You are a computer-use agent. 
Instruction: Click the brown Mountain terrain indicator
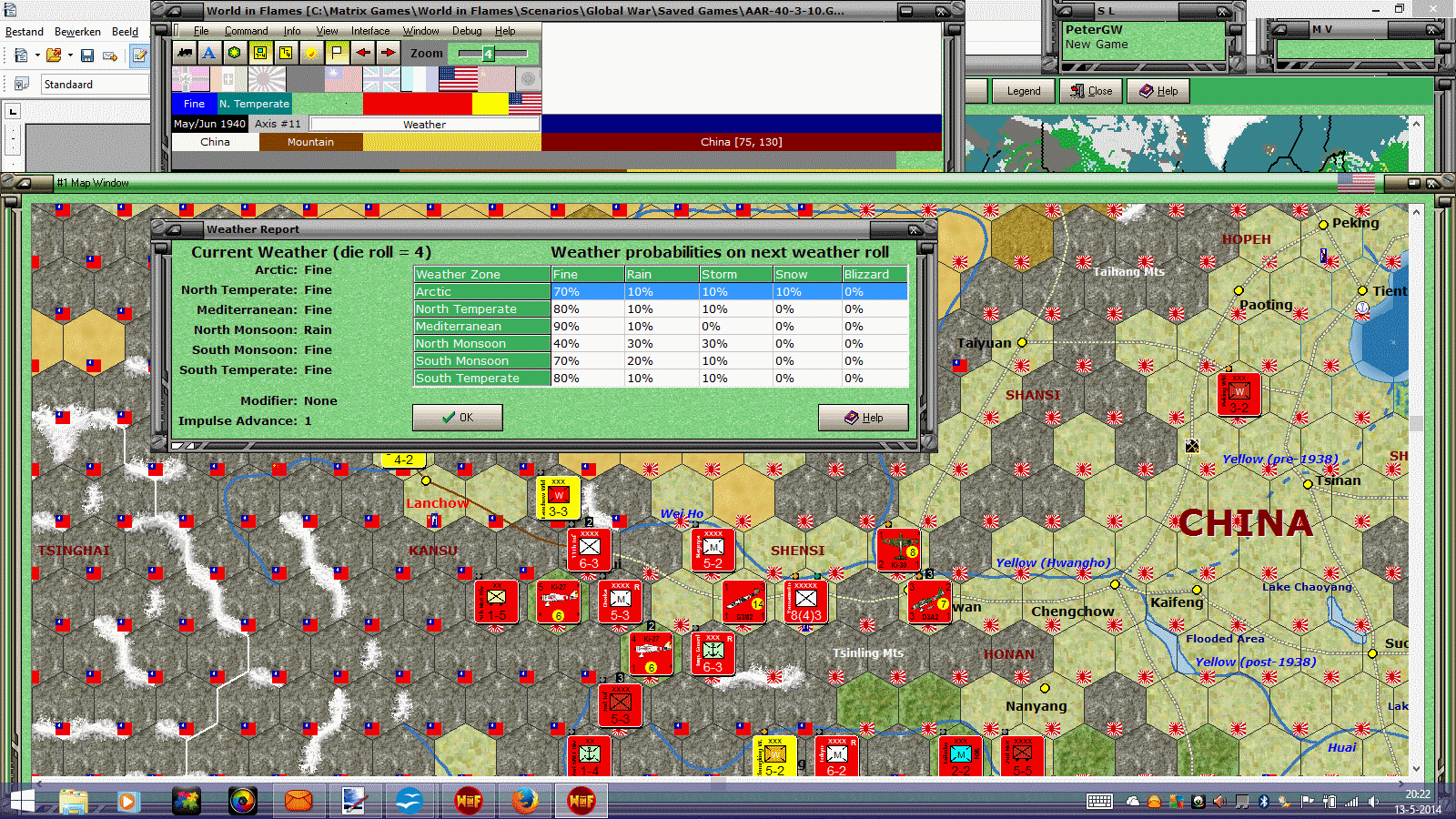[310, 142]
